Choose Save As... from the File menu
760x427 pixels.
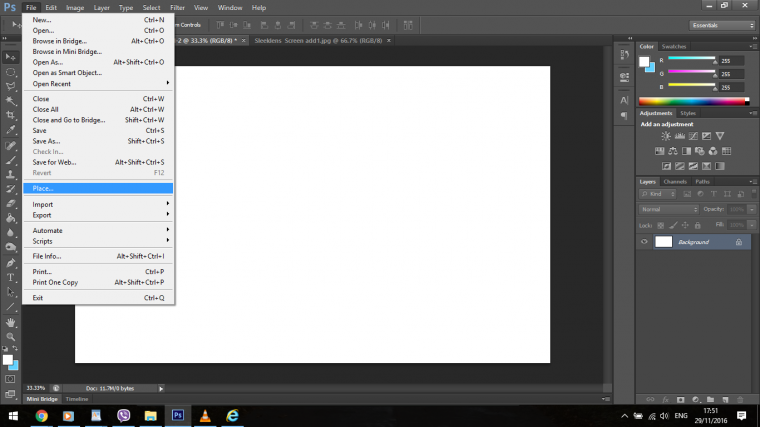(x=98, y=141)
